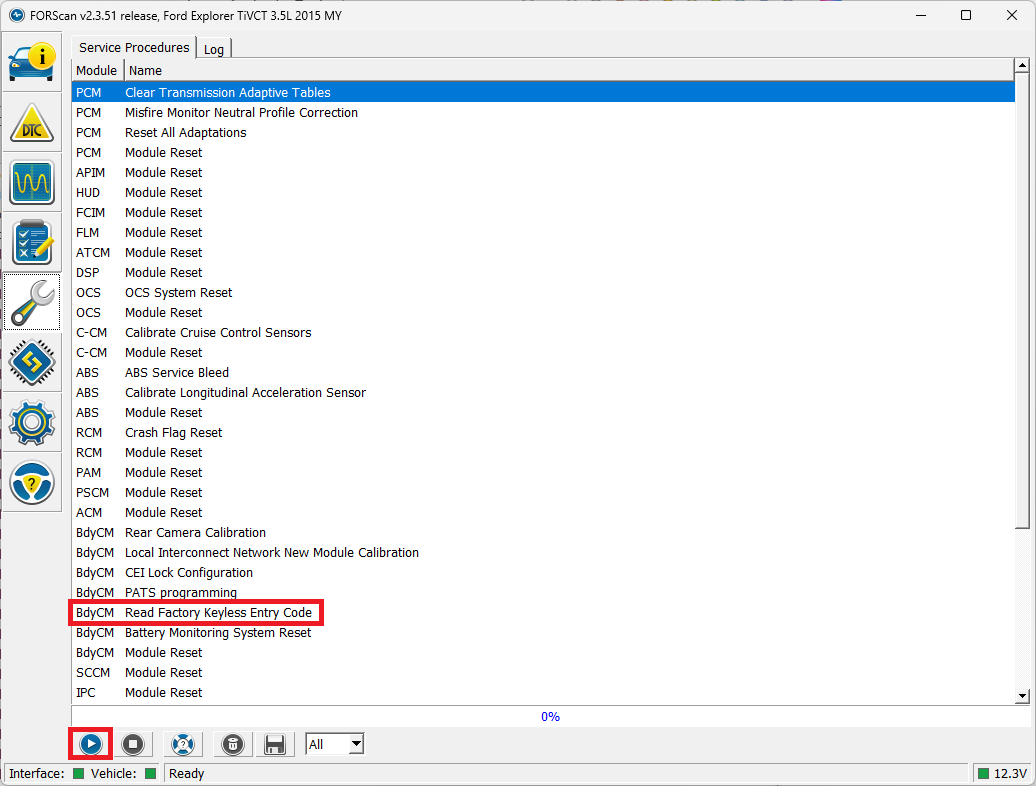Viewport: 1036px width, 786px height.
Task: Select Battery Monitoring System Reset
Action: pos(543,633)
